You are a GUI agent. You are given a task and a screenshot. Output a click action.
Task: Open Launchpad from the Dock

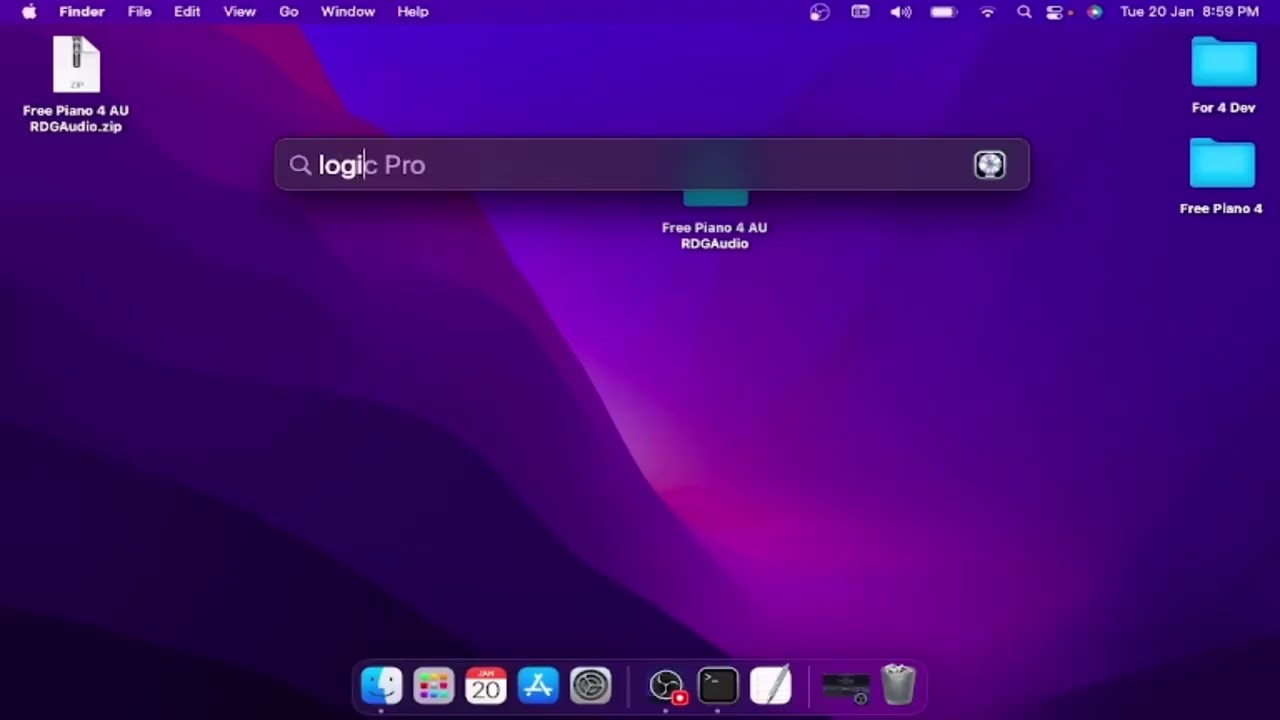(434, 686)
